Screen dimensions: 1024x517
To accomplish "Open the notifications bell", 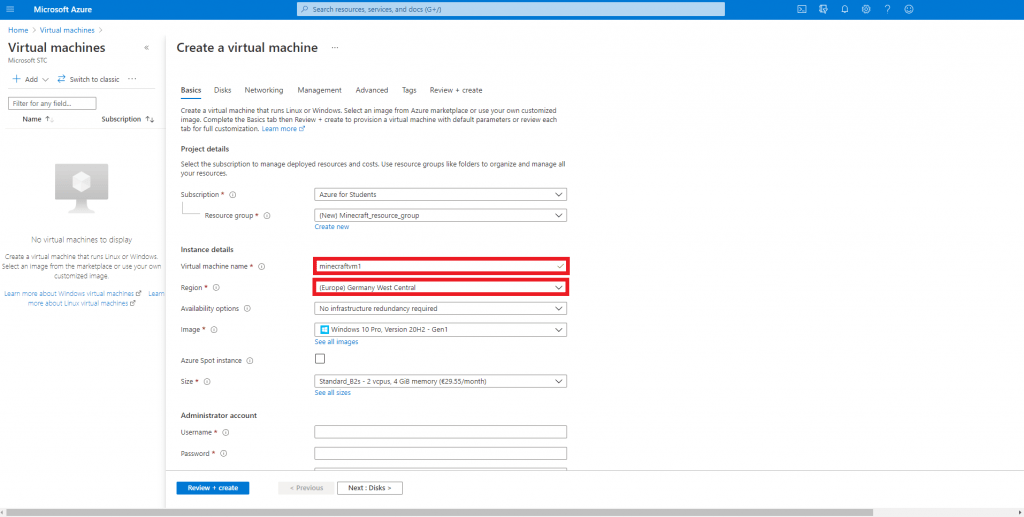I will (844, 9).
